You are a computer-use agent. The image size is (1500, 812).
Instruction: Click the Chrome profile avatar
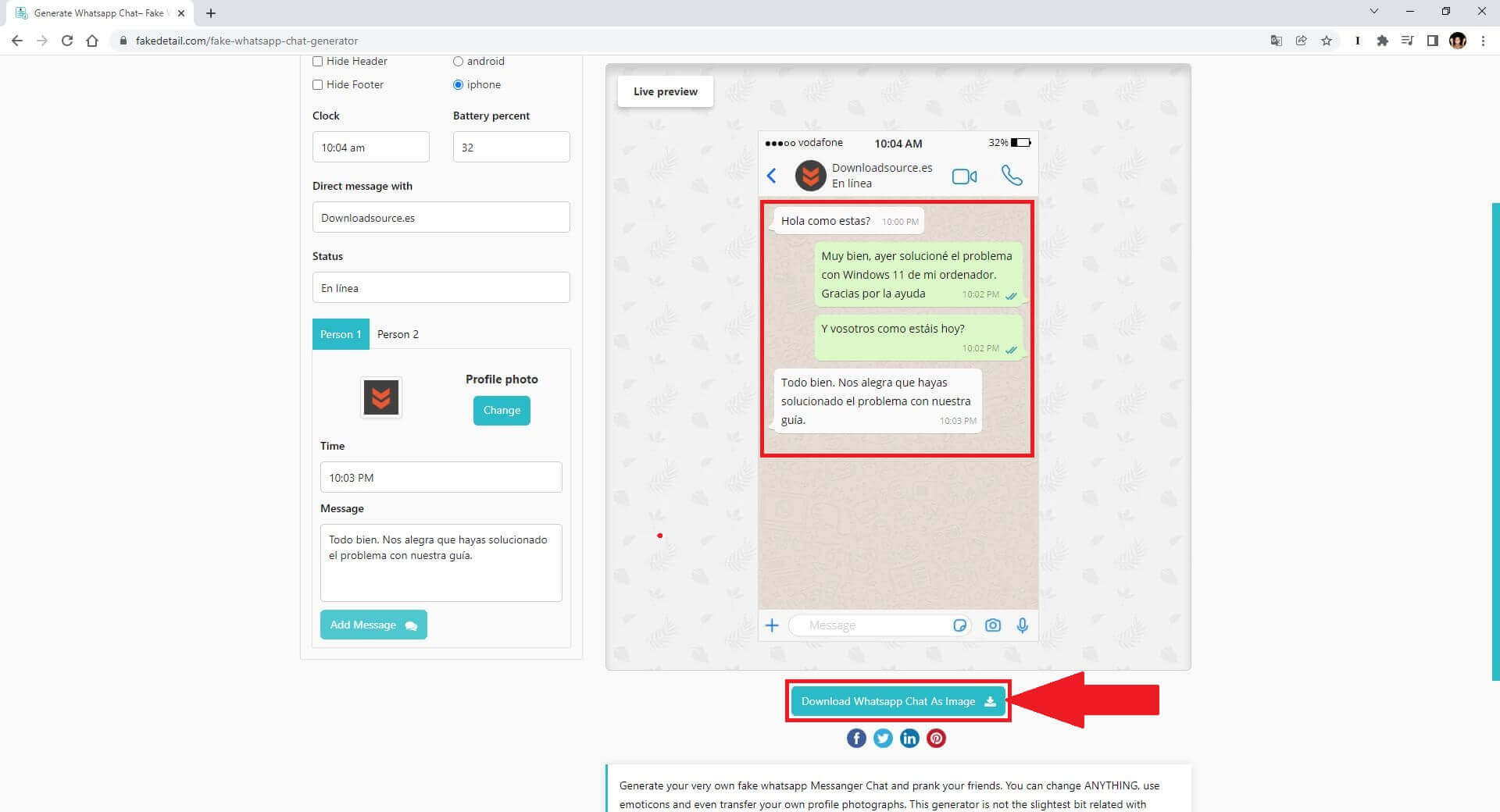(x=1458, y=41)
